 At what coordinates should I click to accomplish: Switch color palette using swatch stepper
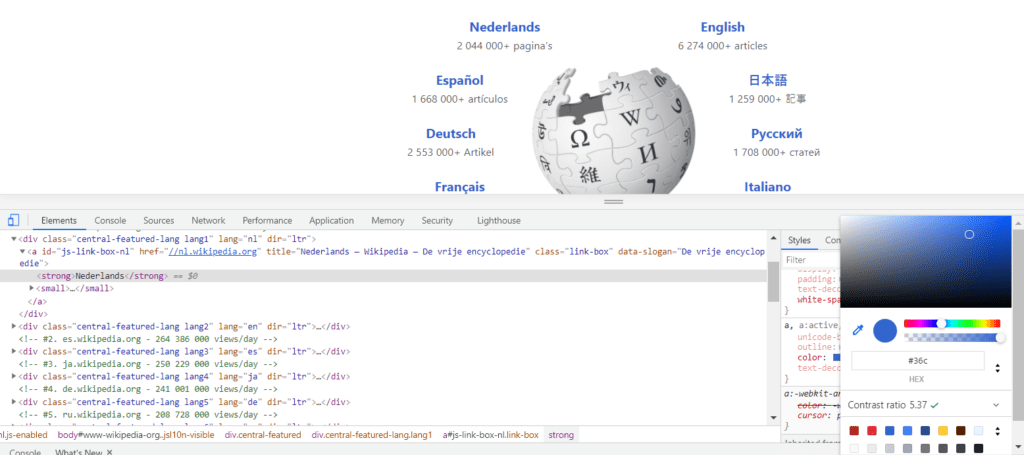(997, 431)
